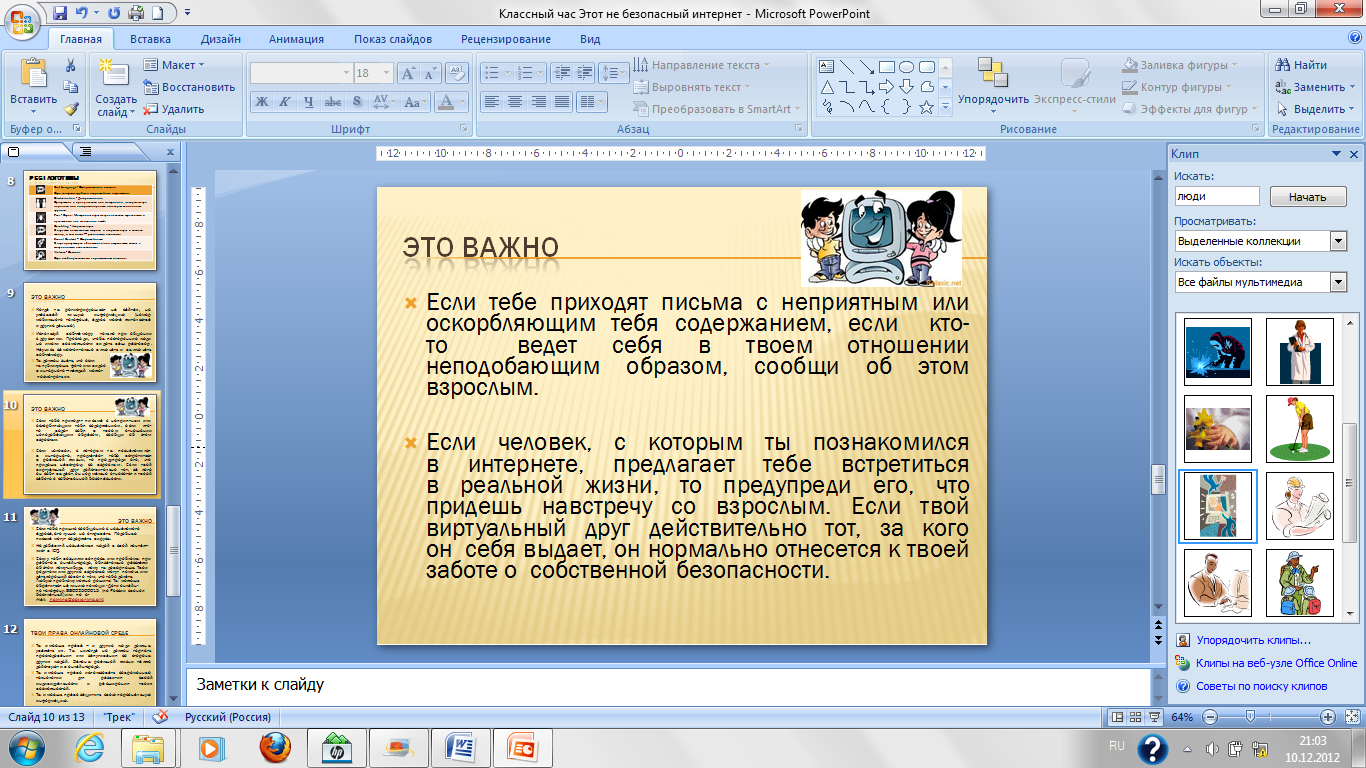The height and width of the screenshot is (768, 1366).
Task: Decrease the list indent level
Action: 561,73
